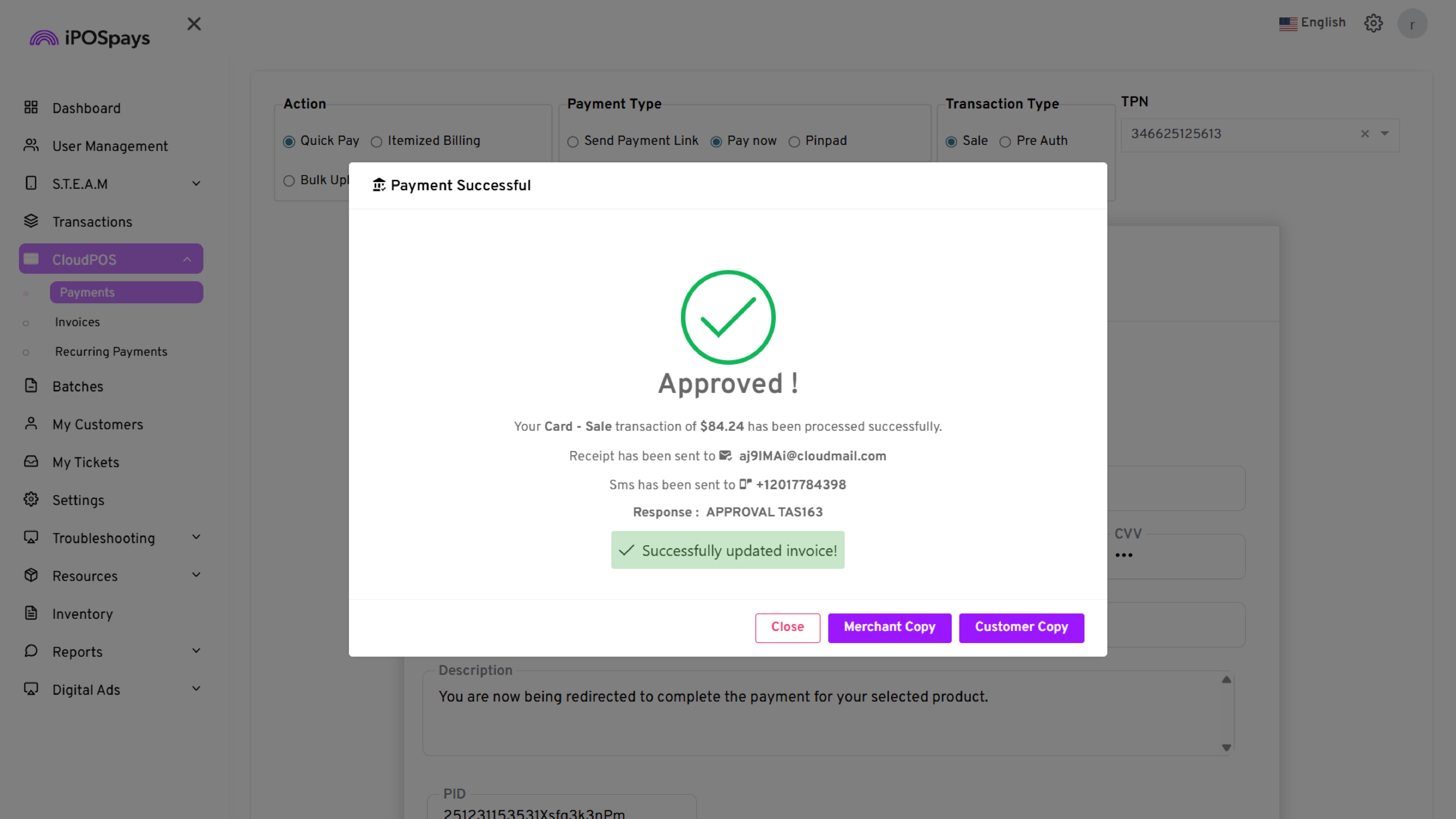Close the Payment Successful dialog
1456x819 pixels.
788,628
